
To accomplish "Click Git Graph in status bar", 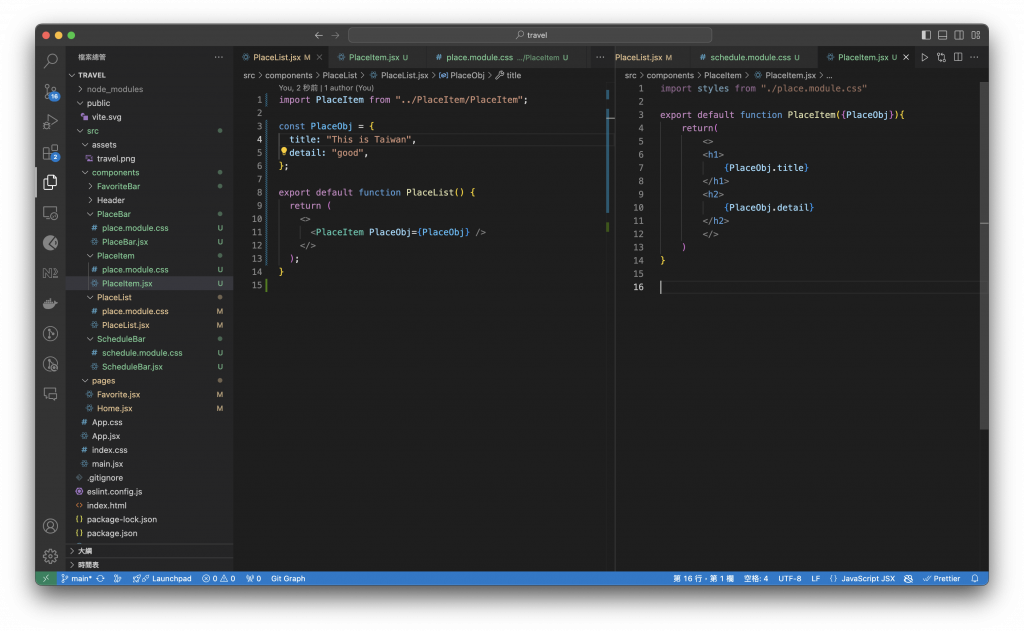I will pos(288,578).
